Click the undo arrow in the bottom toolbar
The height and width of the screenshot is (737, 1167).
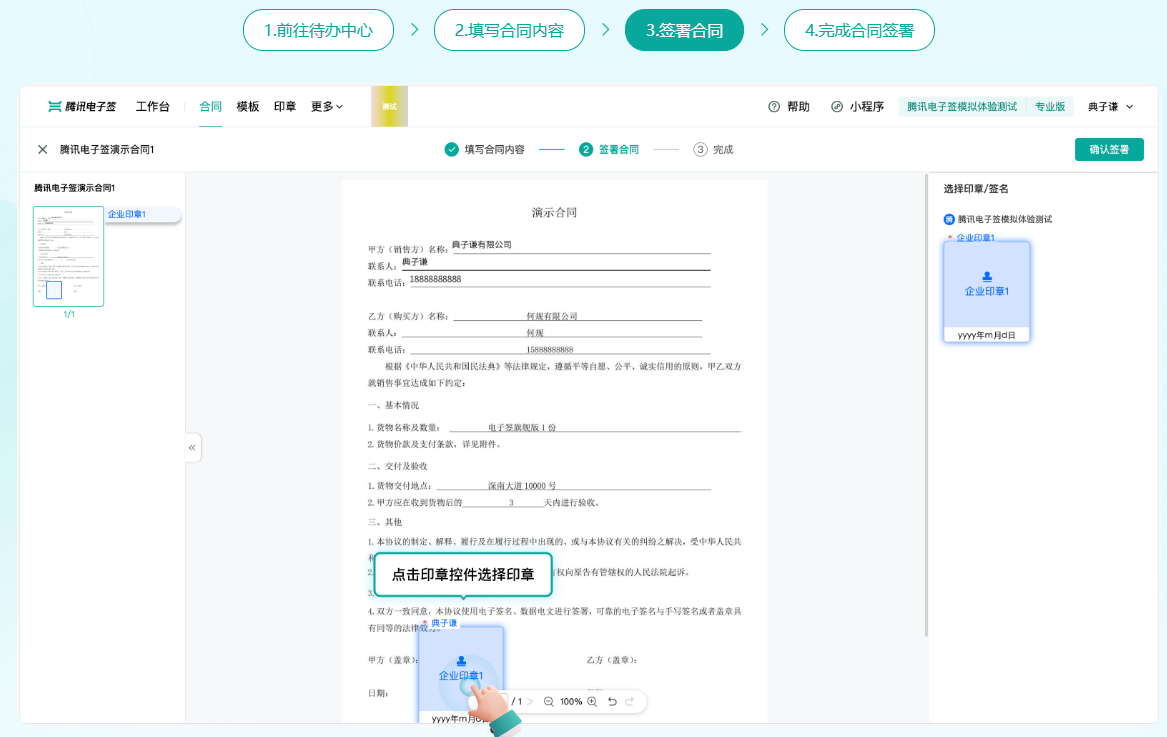[x=613, y=702]
